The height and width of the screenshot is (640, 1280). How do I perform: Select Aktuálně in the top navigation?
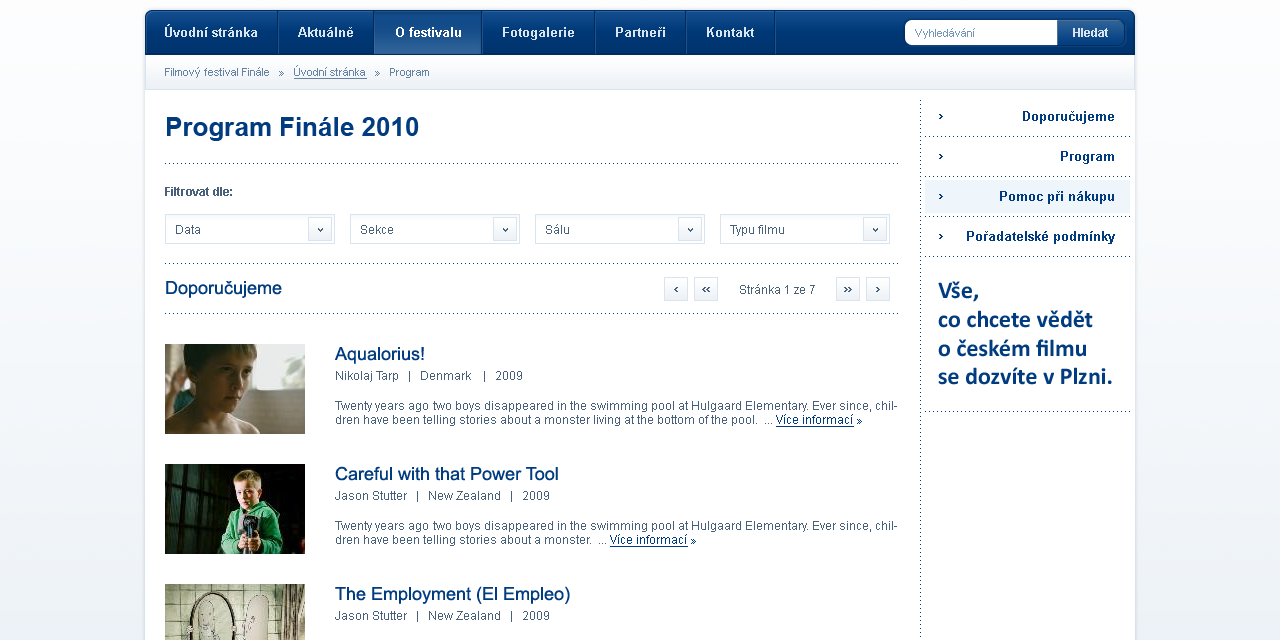(x=325, y=32)
